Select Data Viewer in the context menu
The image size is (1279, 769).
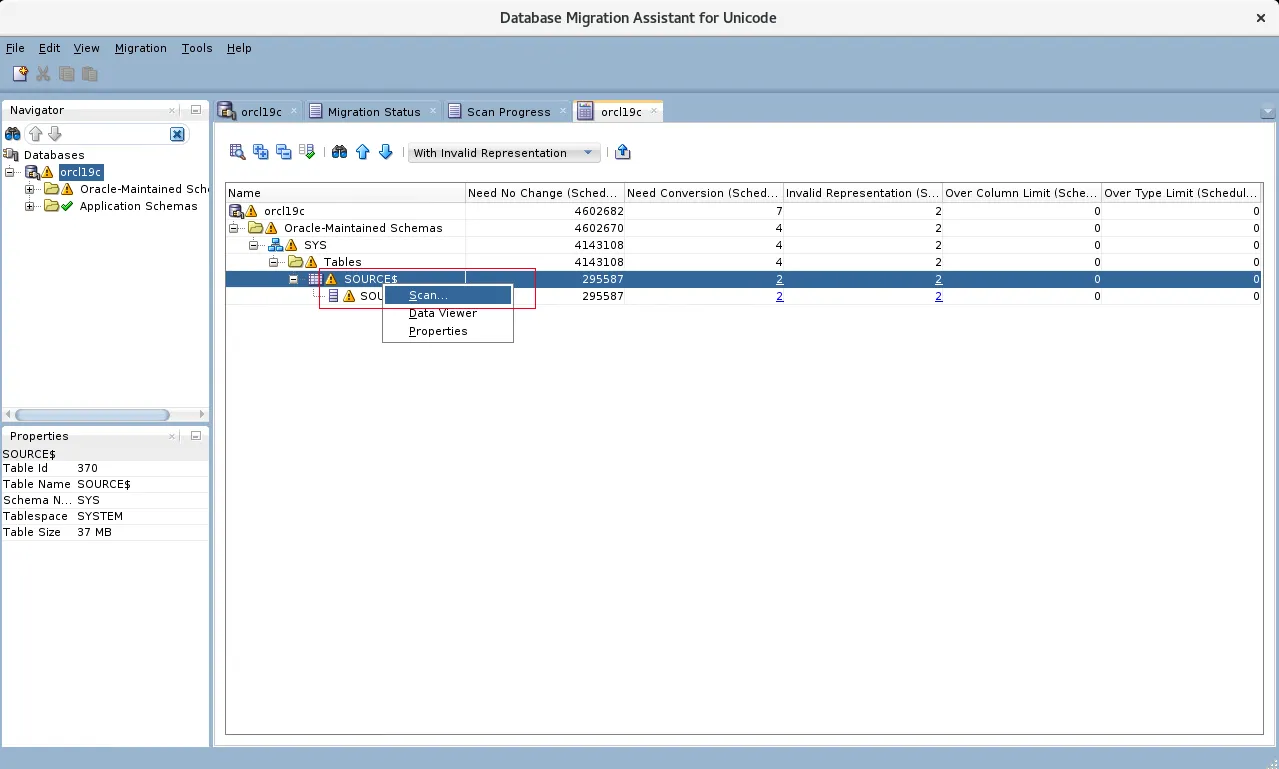point(443,313)
